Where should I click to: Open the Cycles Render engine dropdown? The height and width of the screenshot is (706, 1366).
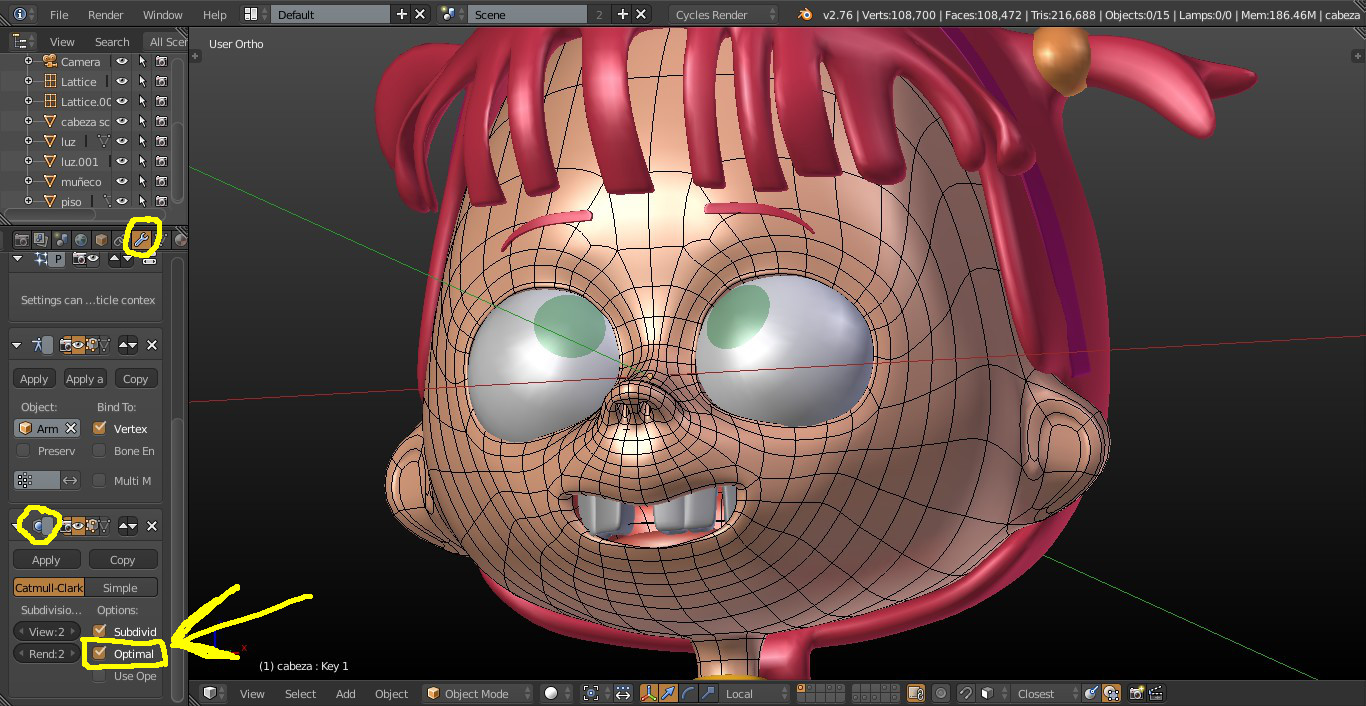722,14
